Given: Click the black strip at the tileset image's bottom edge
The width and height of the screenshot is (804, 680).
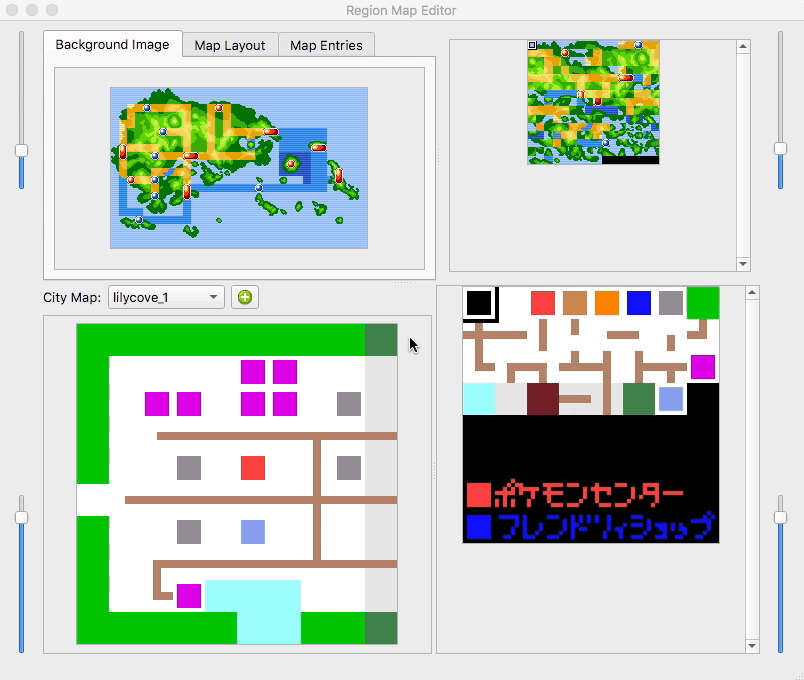Looking at the screenshot, I should [630, 160].
